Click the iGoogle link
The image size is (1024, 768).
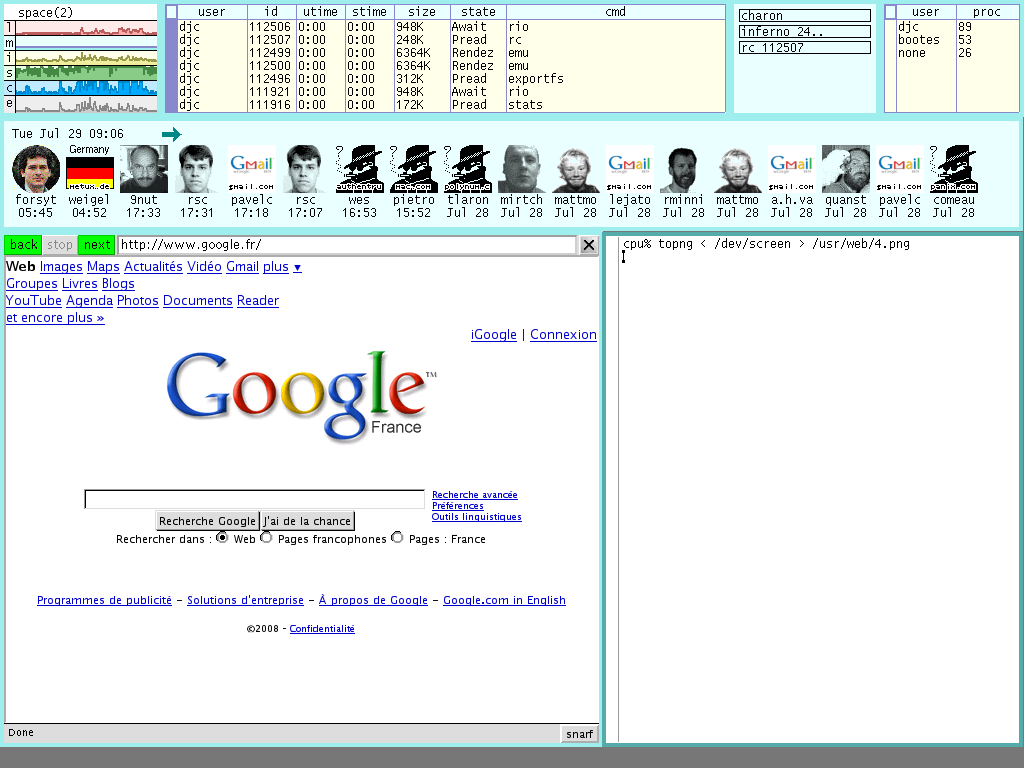[x=494, y=335]
